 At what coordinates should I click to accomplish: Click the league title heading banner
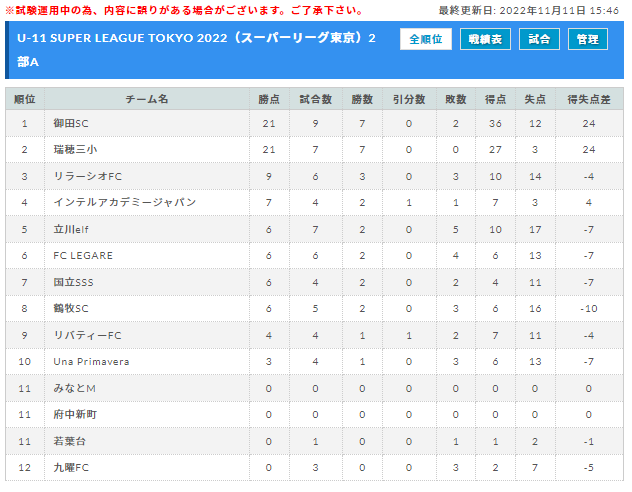[x=196, y=50]
